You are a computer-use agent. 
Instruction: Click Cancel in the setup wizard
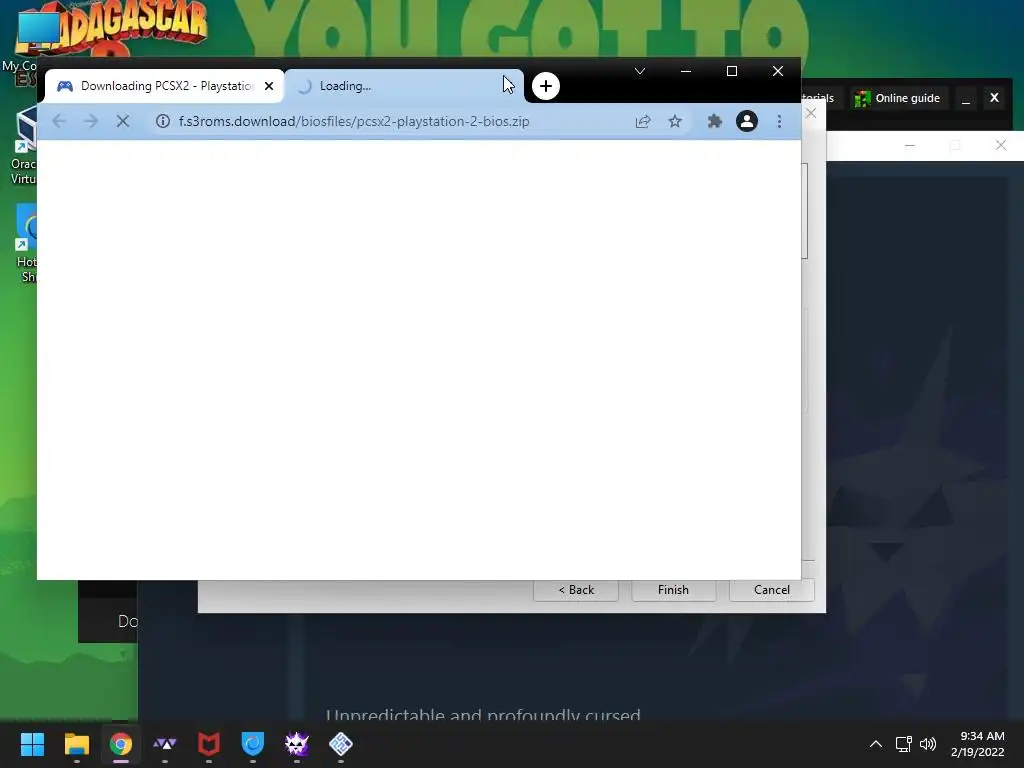771,590
